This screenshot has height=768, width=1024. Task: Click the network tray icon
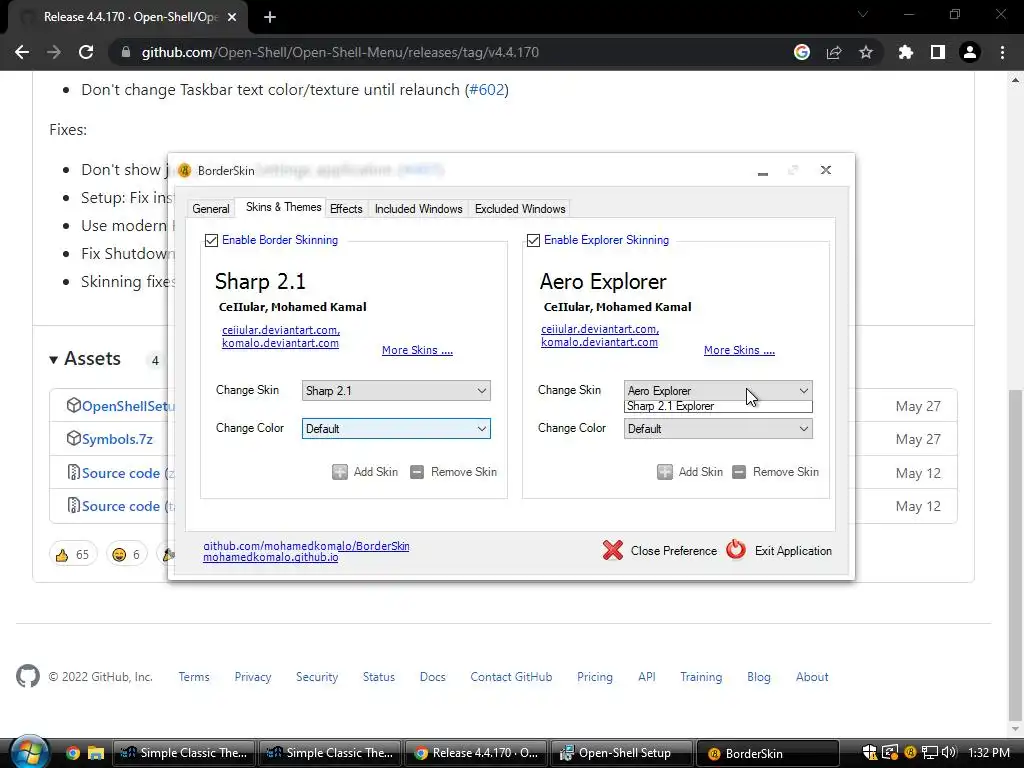930,752
